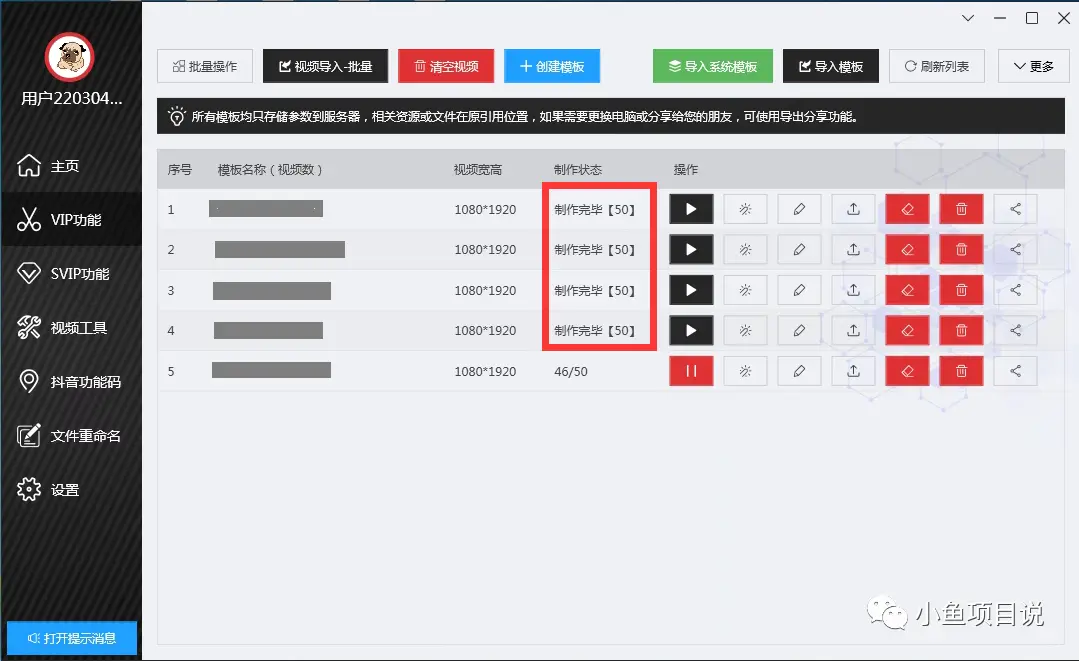Click the 46/50 progress status text
1079x661 pixels.
click(x=570, y=371)
